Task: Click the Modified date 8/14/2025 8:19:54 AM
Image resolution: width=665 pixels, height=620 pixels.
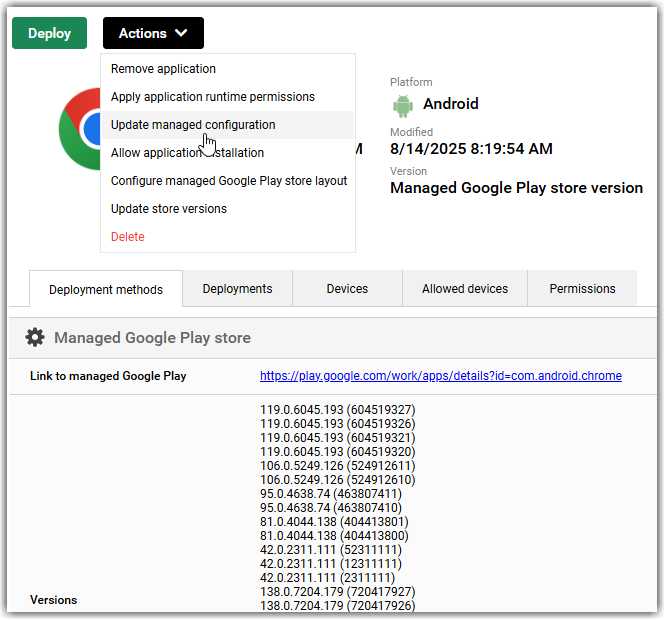Action: tap(471, 149)
